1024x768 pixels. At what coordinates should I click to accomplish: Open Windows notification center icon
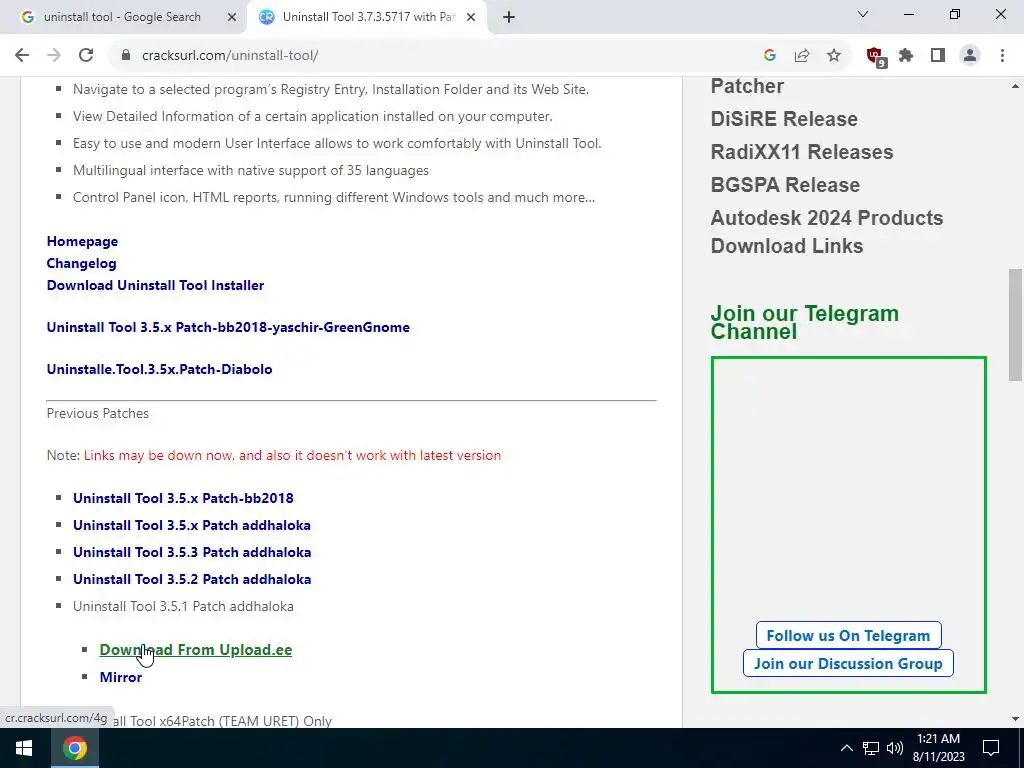tap(991, 748)
